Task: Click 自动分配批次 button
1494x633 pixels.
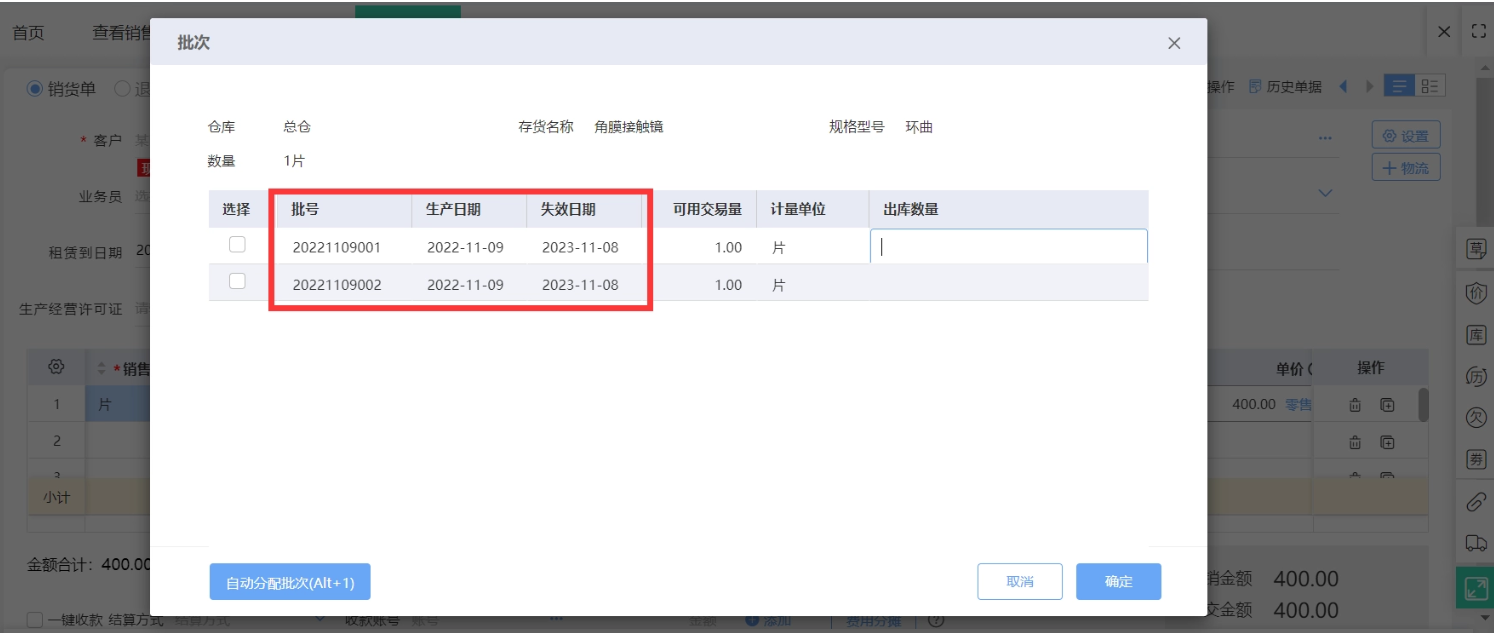Action: [290, 582]
